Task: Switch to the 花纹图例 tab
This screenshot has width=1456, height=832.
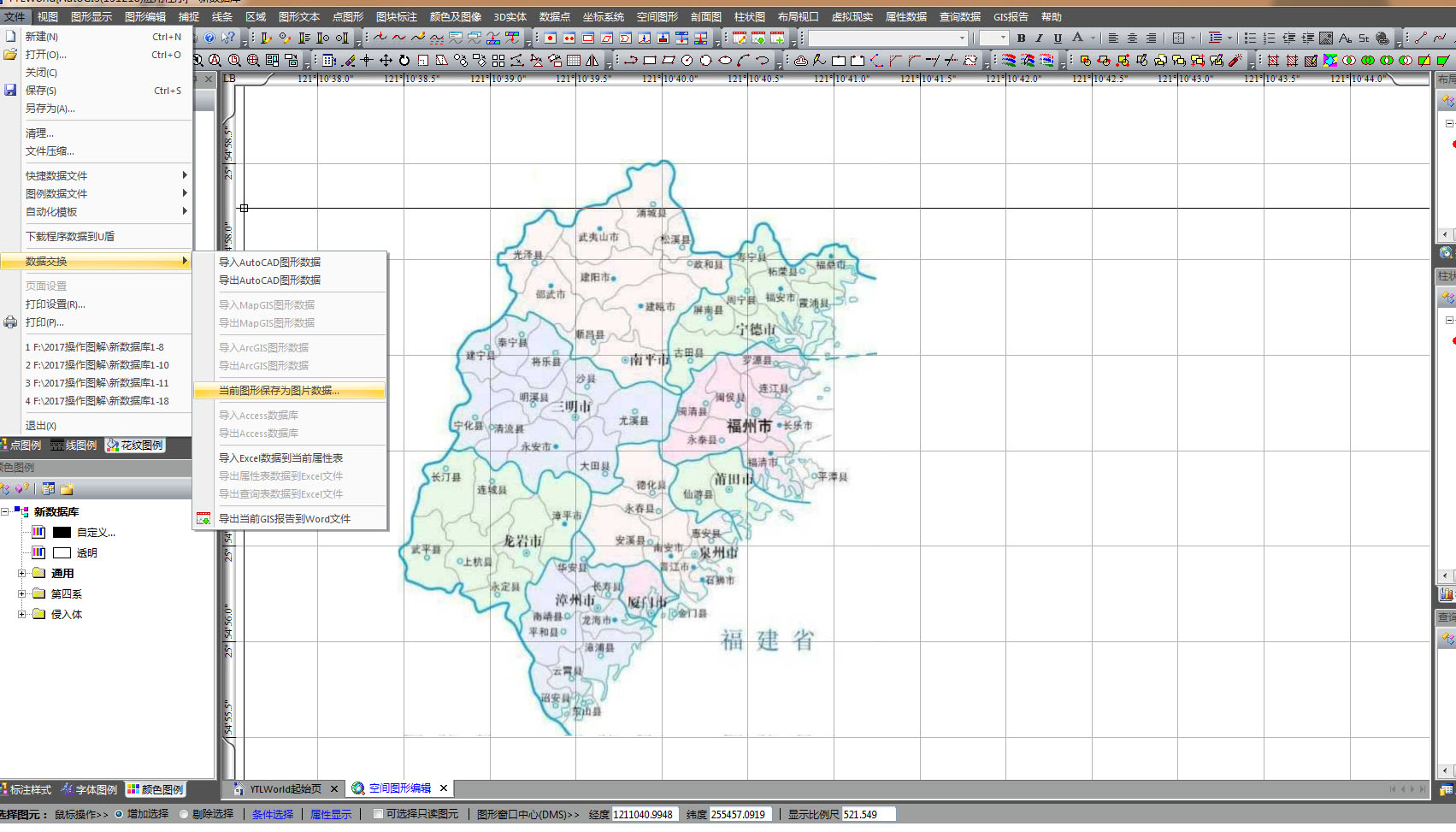Action: (135, 446)
